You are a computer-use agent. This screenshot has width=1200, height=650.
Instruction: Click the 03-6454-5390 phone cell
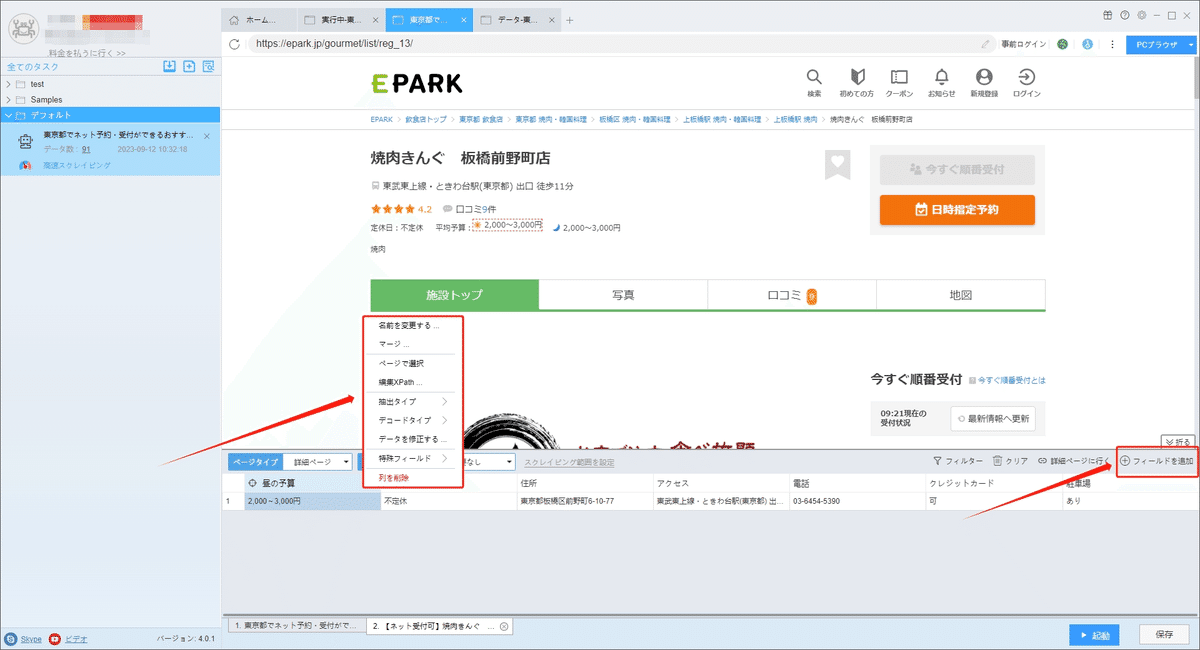pos(857,500)
